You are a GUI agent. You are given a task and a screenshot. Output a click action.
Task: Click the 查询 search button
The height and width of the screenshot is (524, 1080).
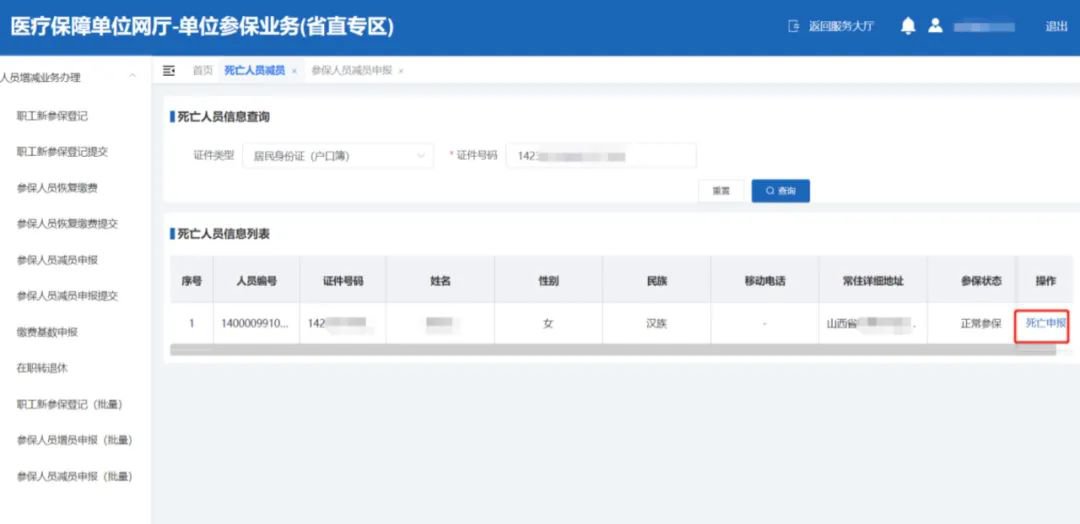click(780, 191)
